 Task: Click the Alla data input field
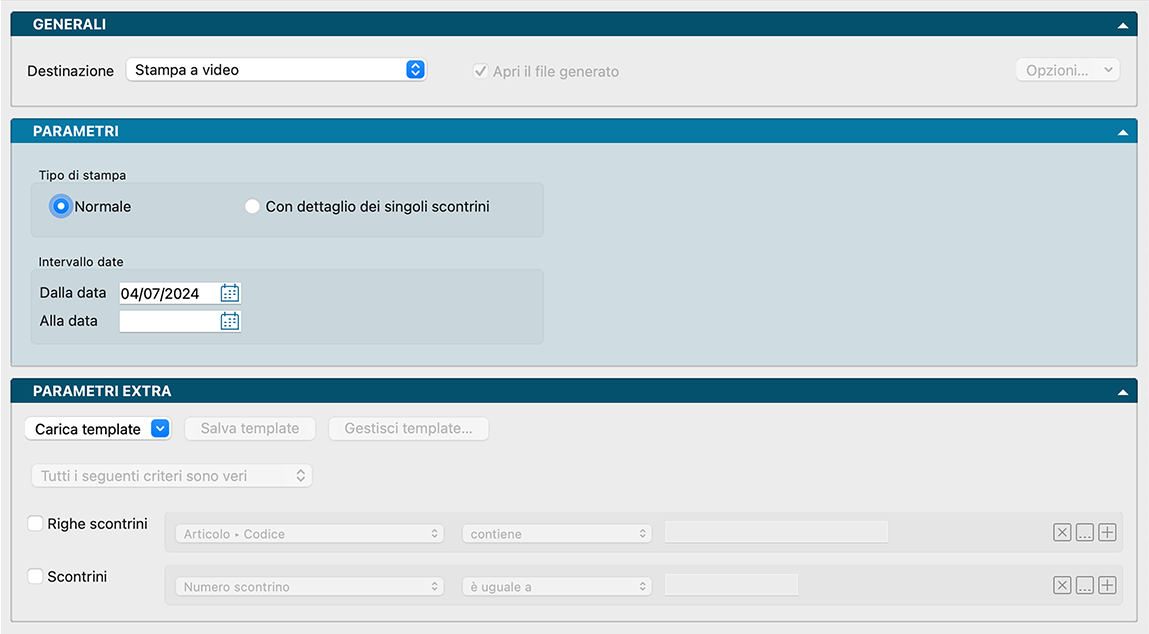pyautogui.click(x=168, y=321)
